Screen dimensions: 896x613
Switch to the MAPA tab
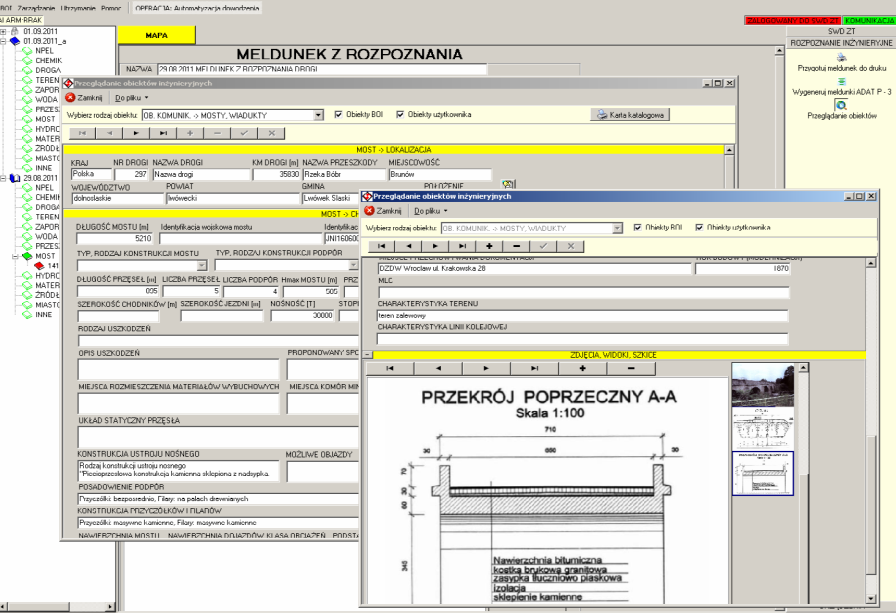[x=157, y=35]
